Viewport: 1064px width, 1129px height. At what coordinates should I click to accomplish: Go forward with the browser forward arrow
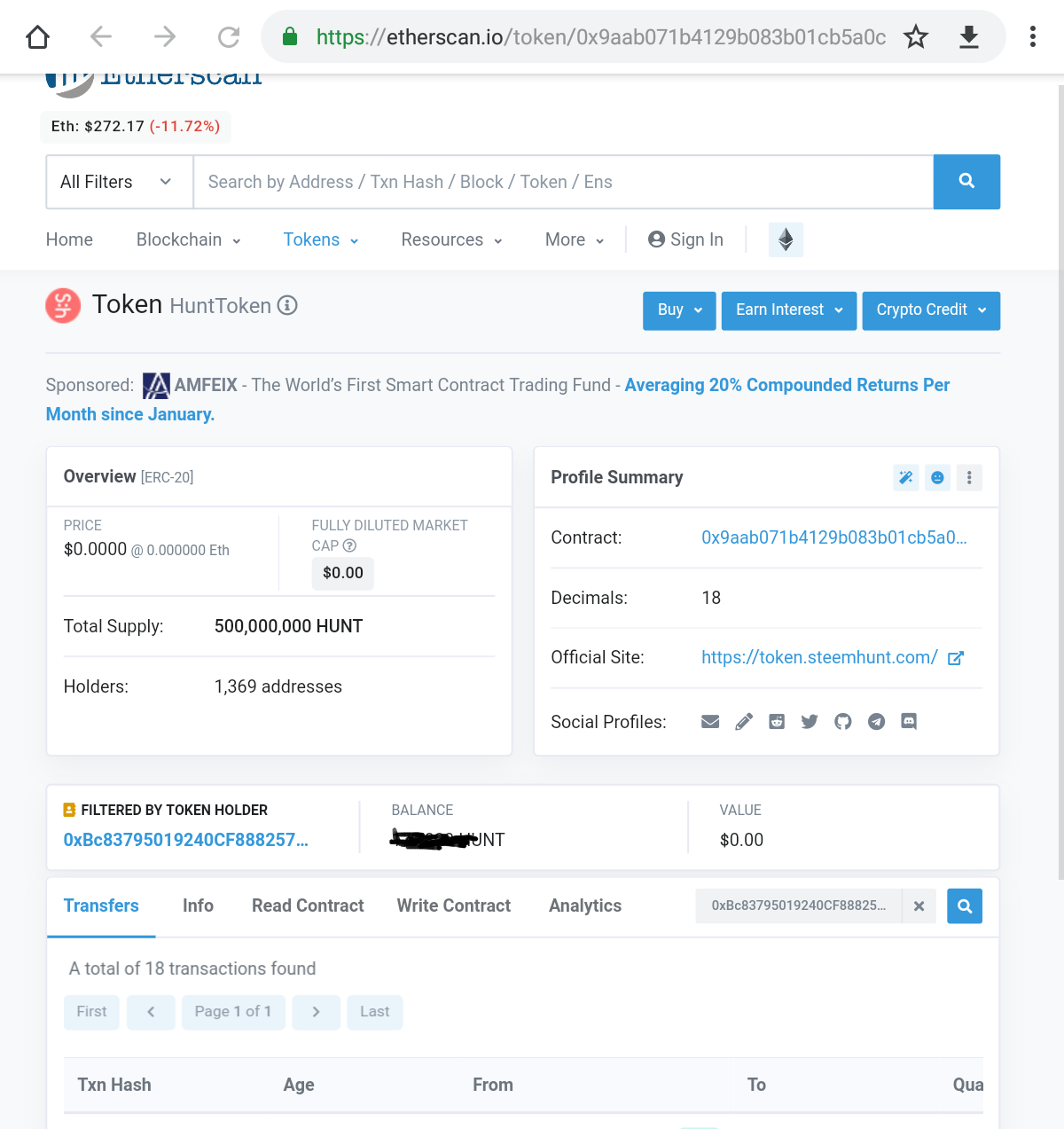pyautogui.click(x=165, y=36)
